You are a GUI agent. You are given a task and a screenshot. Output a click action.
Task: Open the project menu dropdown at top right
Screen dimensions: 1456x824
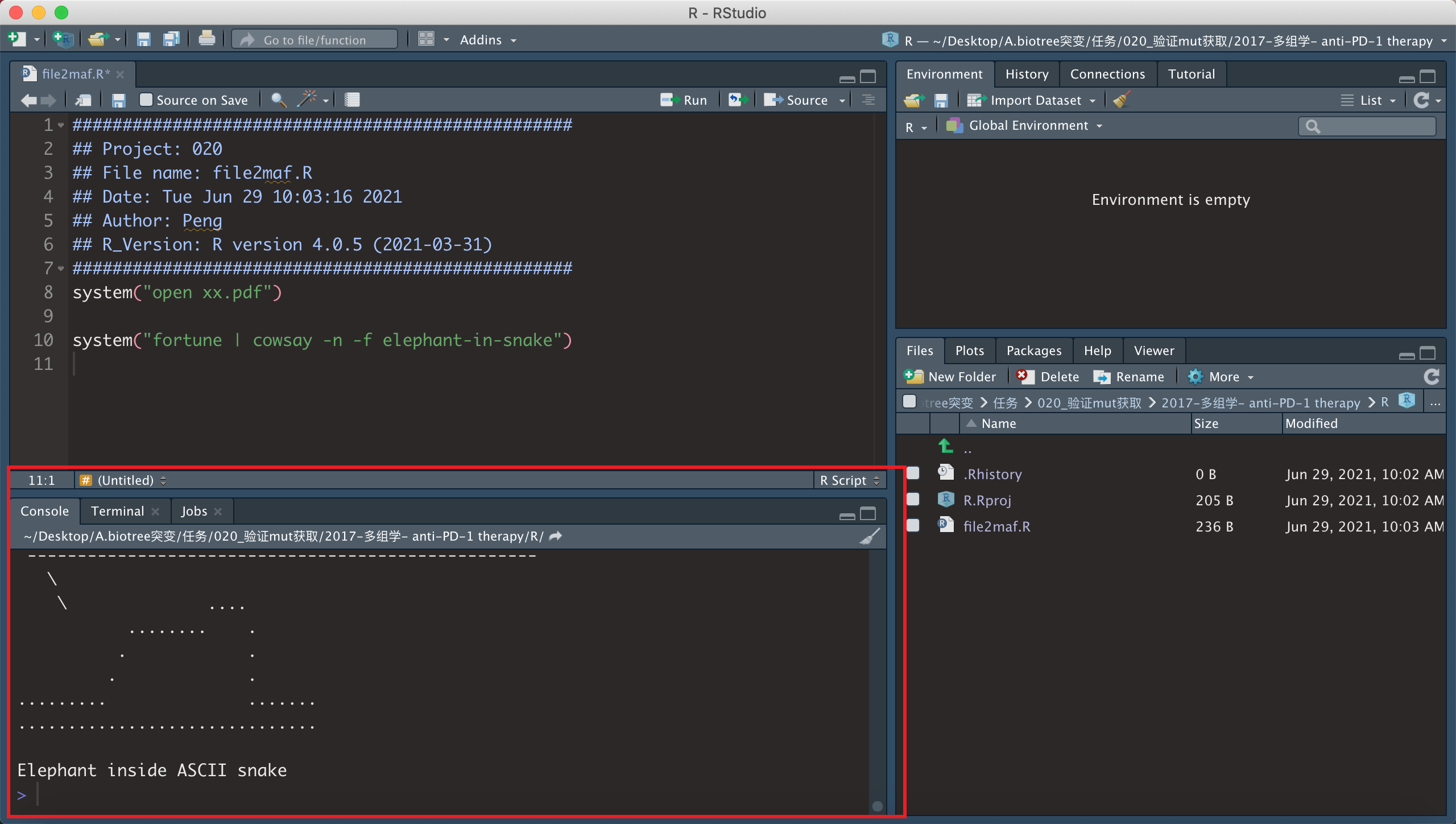pos(1443,41)
